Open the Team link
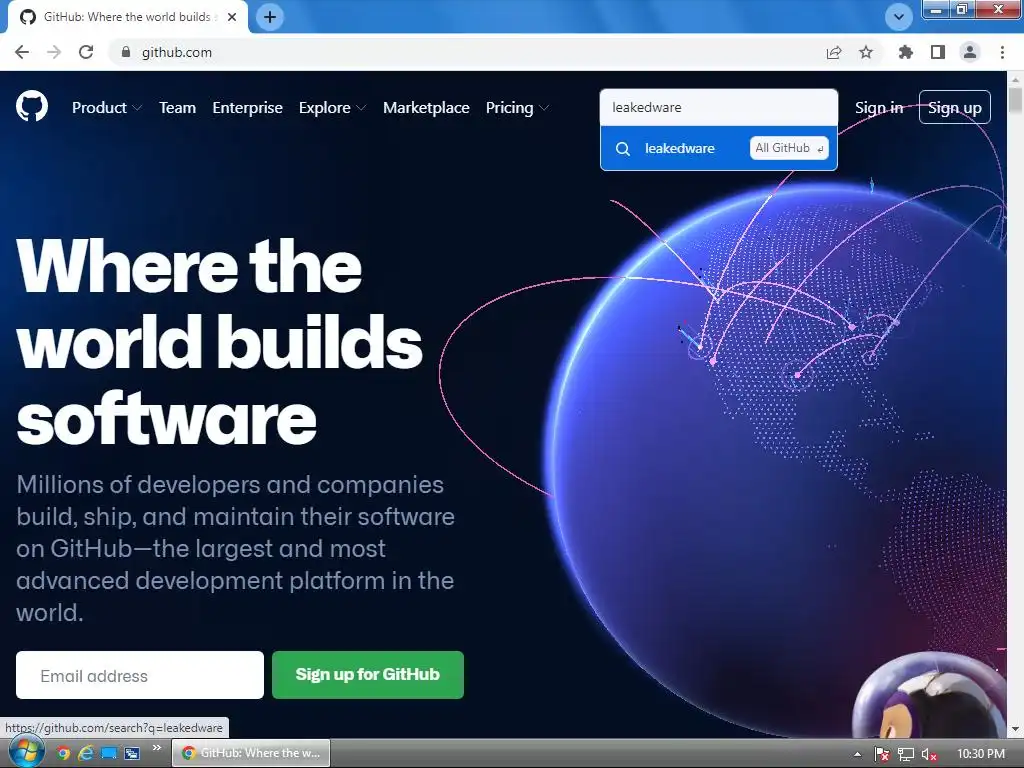Viewport: 1024px width, 768px height. pos(178,108)
